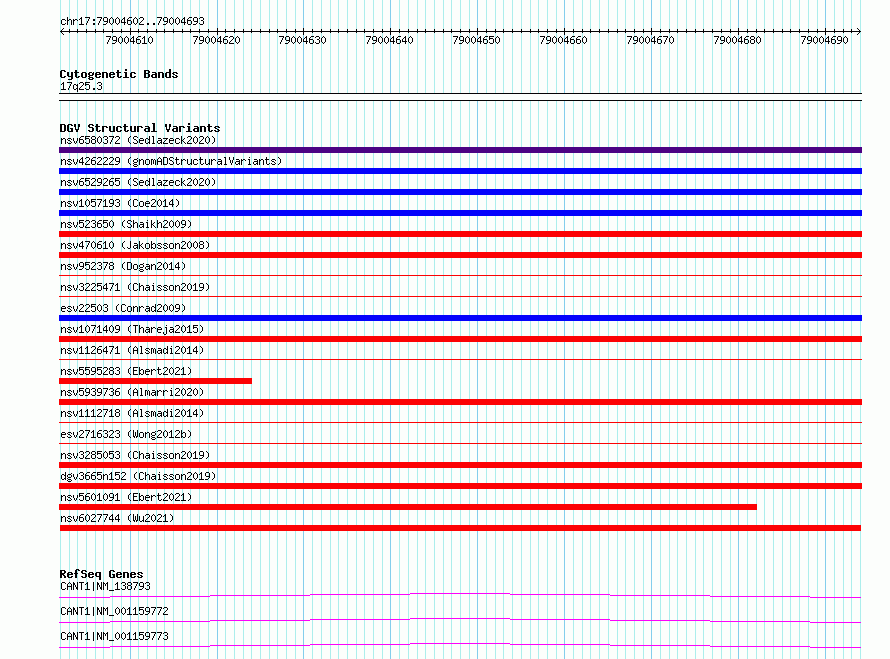The height and width of the screenshot is (659, 890).
Task: Click the red bar under dgv3665n152
Action: [460, 486]
